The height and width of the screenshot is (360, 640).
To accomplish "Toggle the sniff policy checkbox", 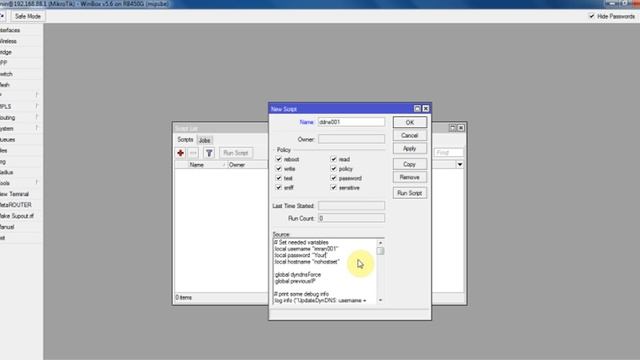I will (279, 187).
